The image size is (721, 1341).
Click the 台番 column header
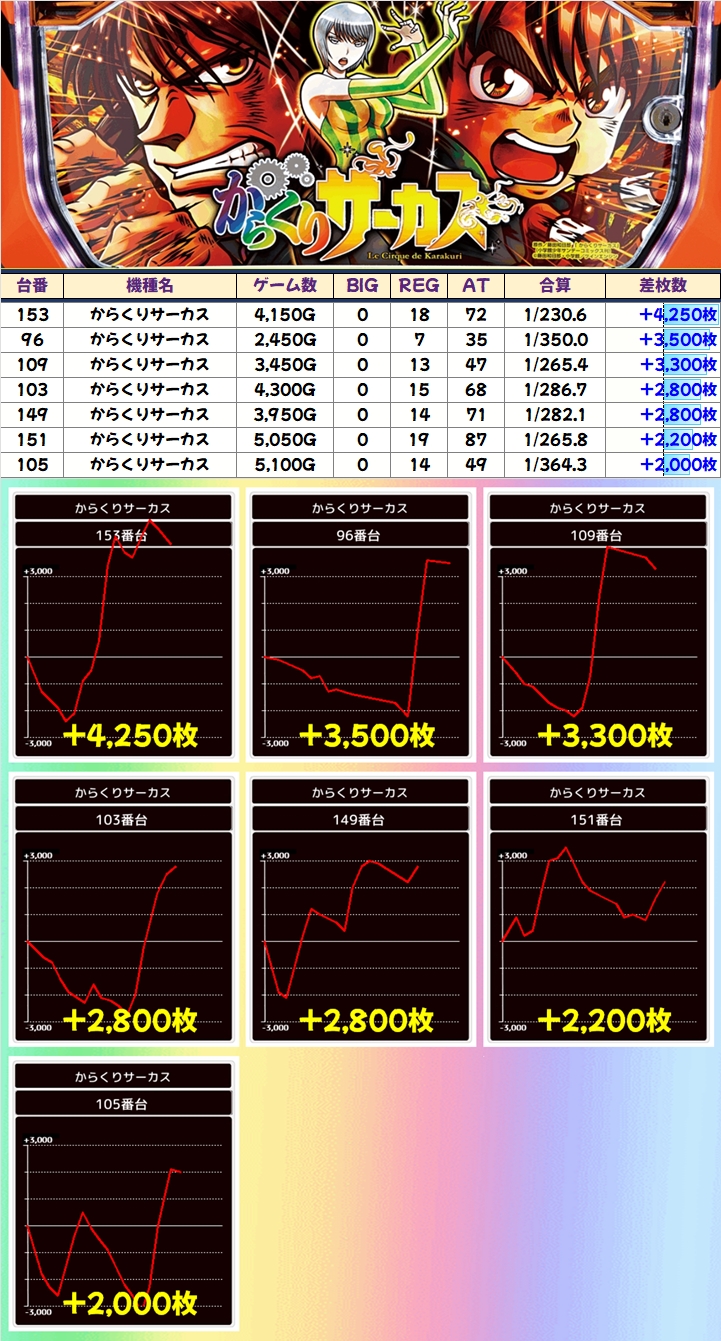pyautogui.click(x=32, y=285)
